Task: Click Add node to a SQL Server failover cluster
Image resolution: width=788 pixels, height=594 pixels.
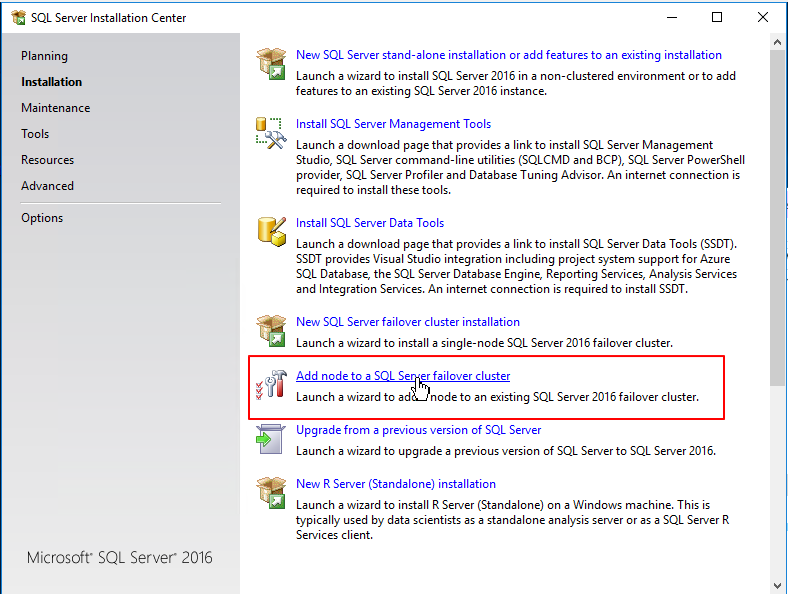Action: [x=403, y=376]
